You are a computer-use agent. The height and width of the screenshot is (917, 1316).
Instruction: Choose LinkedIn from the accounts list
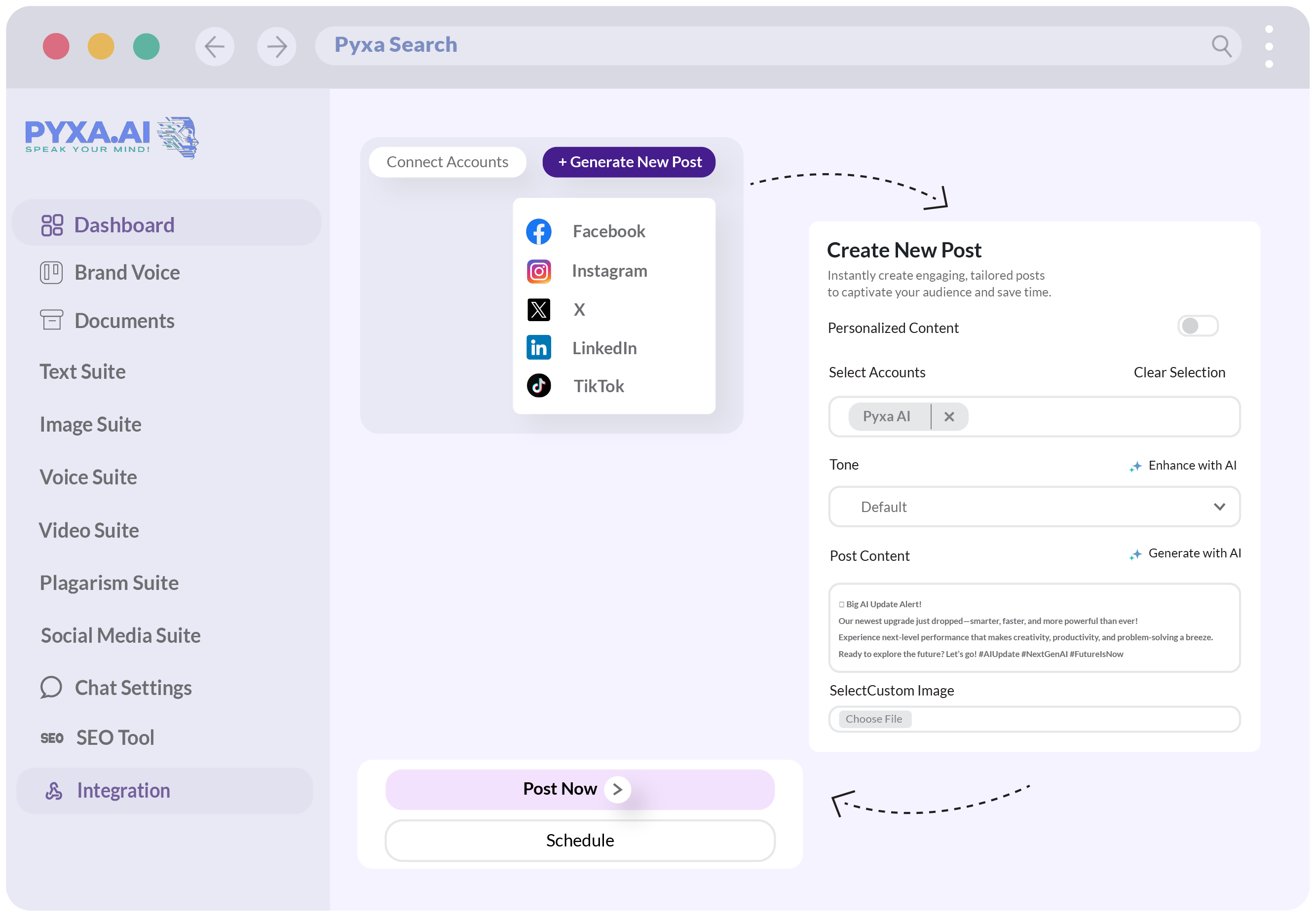(604, 348)
